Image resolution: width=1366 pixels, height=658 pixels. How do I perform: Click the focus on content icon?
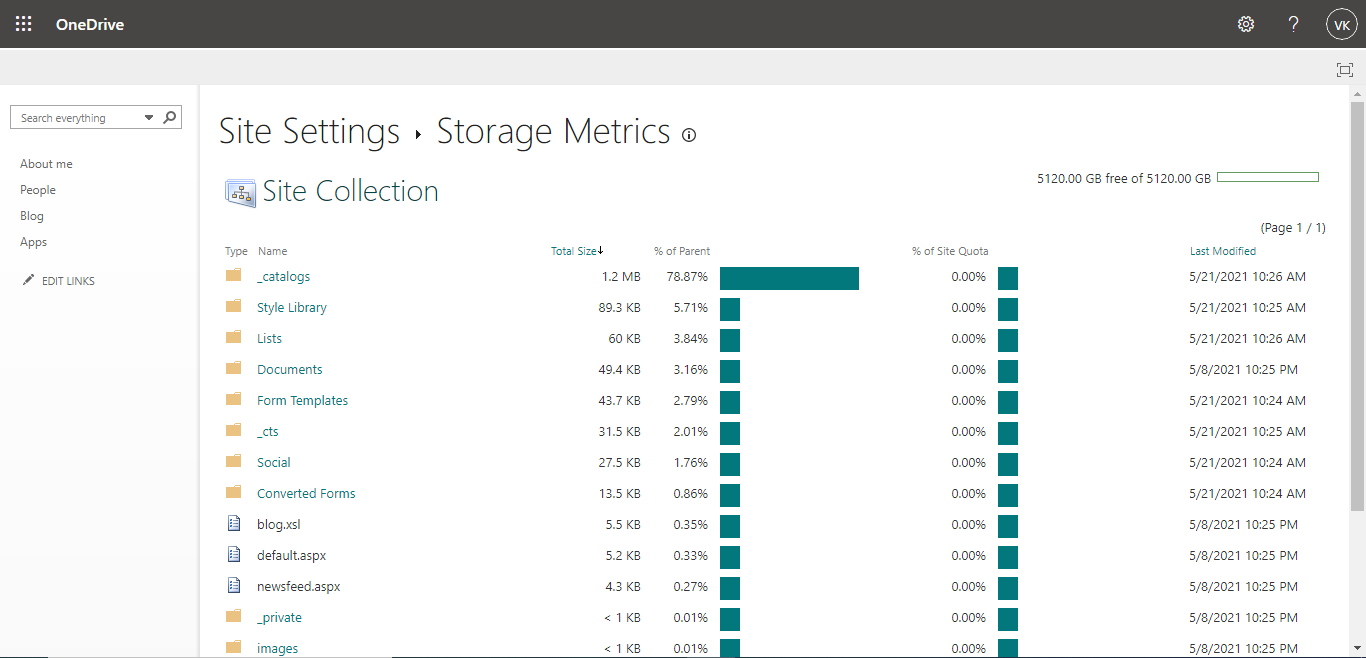tap(1344, 69)
